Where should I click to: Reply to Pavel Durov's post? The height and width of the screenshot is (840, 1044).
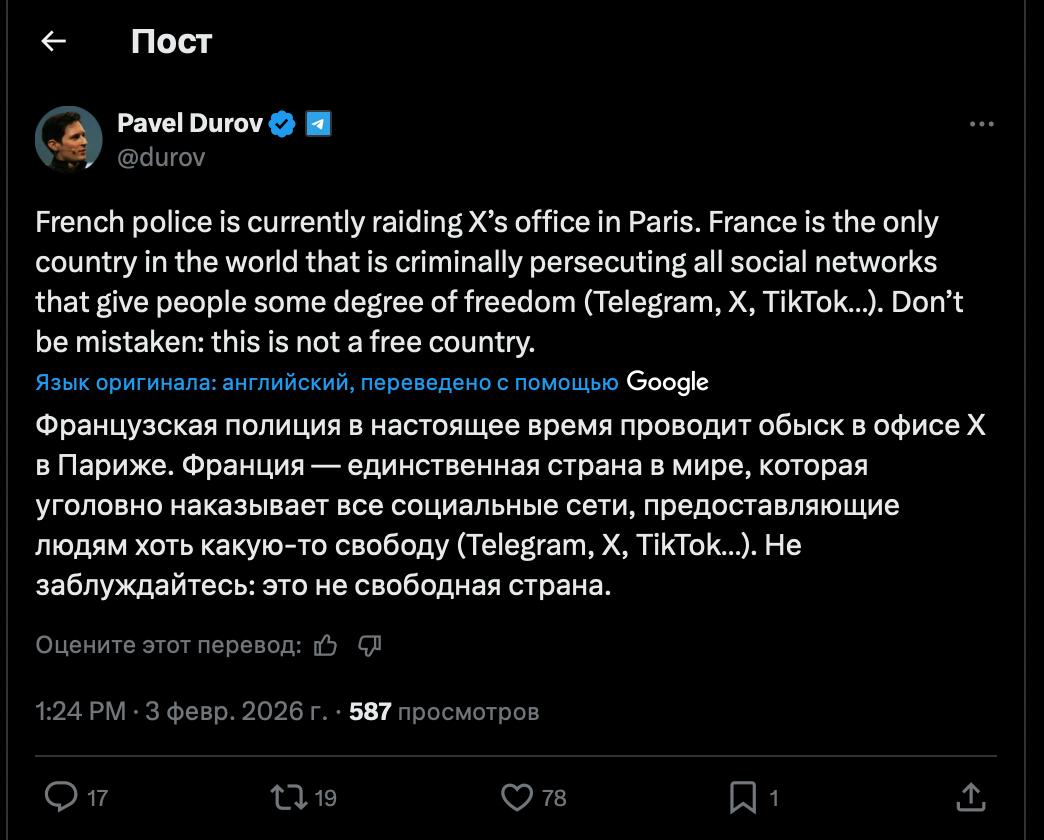click(x=60, y=798)
